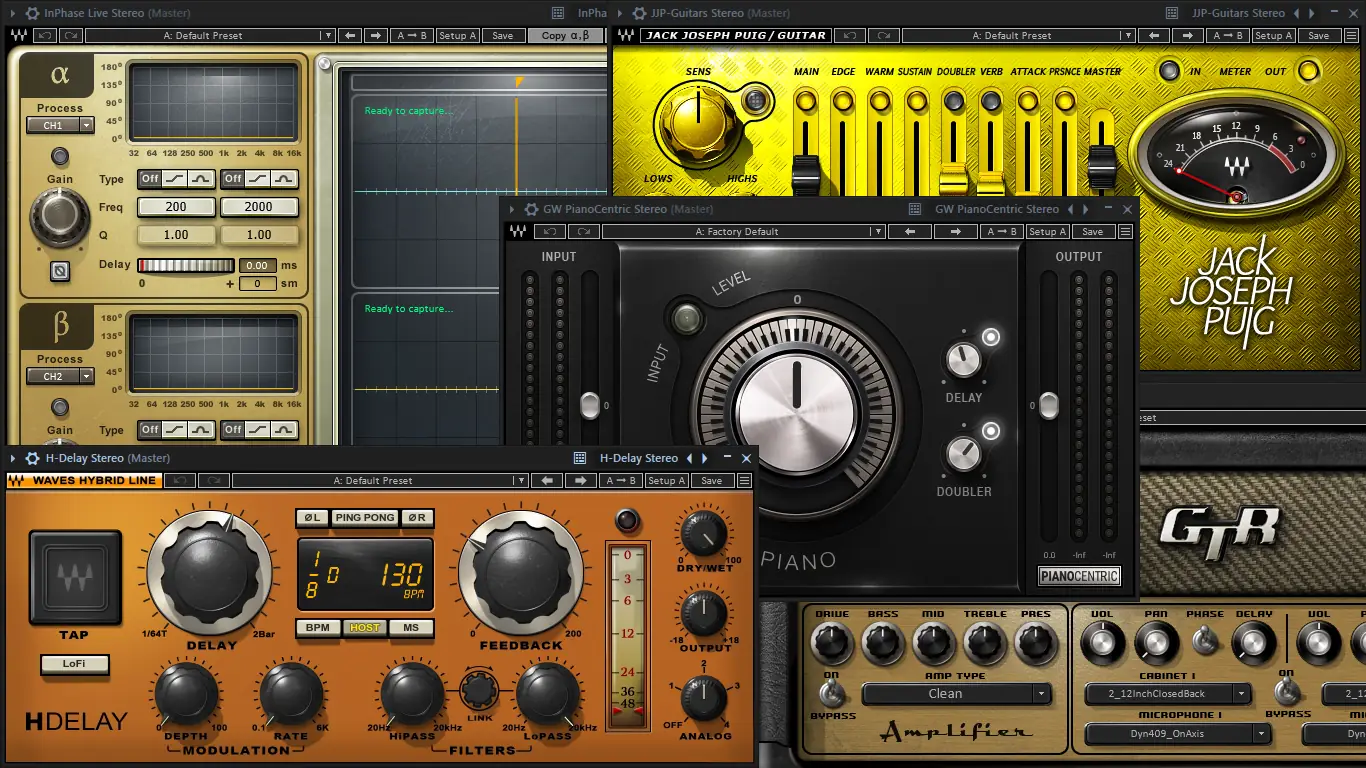This screenshot has width=1366, height=768.
Task: Copy A to B in H-Delay
Action: pyautogui.click(x=621, y=481)
